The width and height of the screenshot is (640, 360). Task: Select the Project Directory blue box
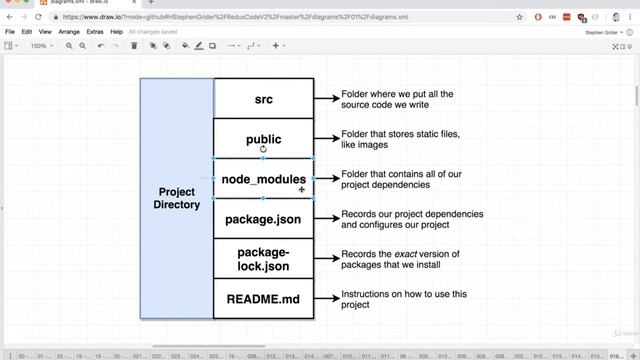(x=177, y=198)
